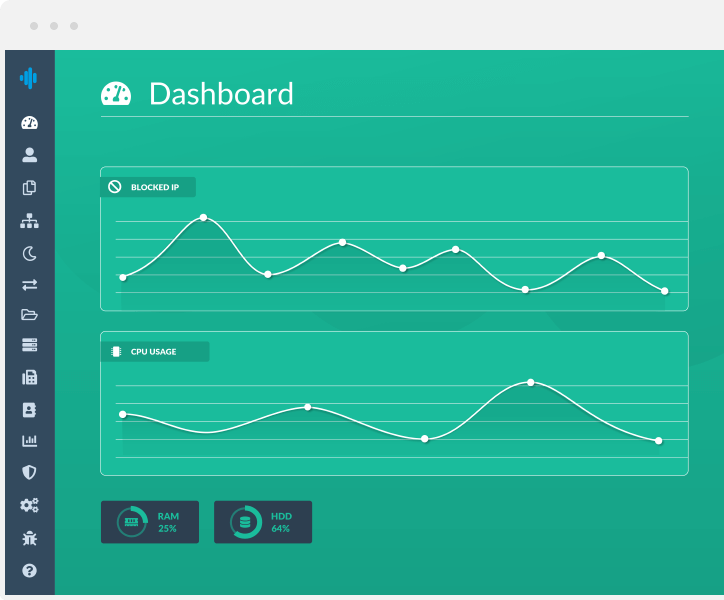The image size is (724, 600).
Task: Click the first data point of CPU Usage chart
Action: click(123, 414)
